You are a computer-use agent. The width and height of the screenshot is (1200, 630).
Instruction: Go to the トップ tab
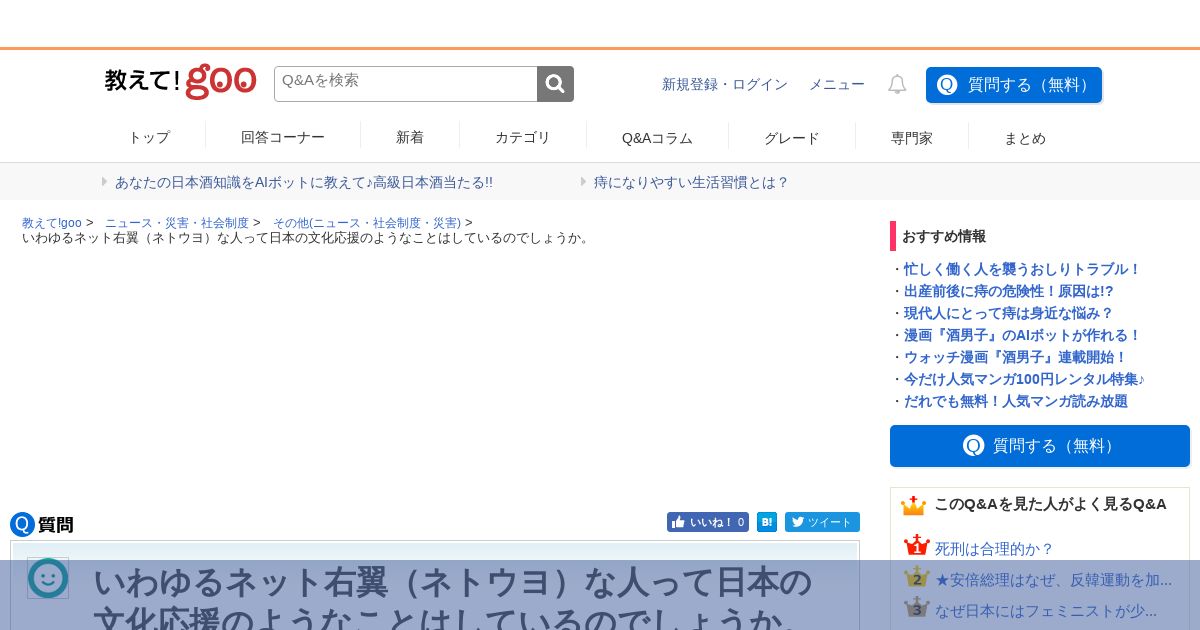click(149, 138)
